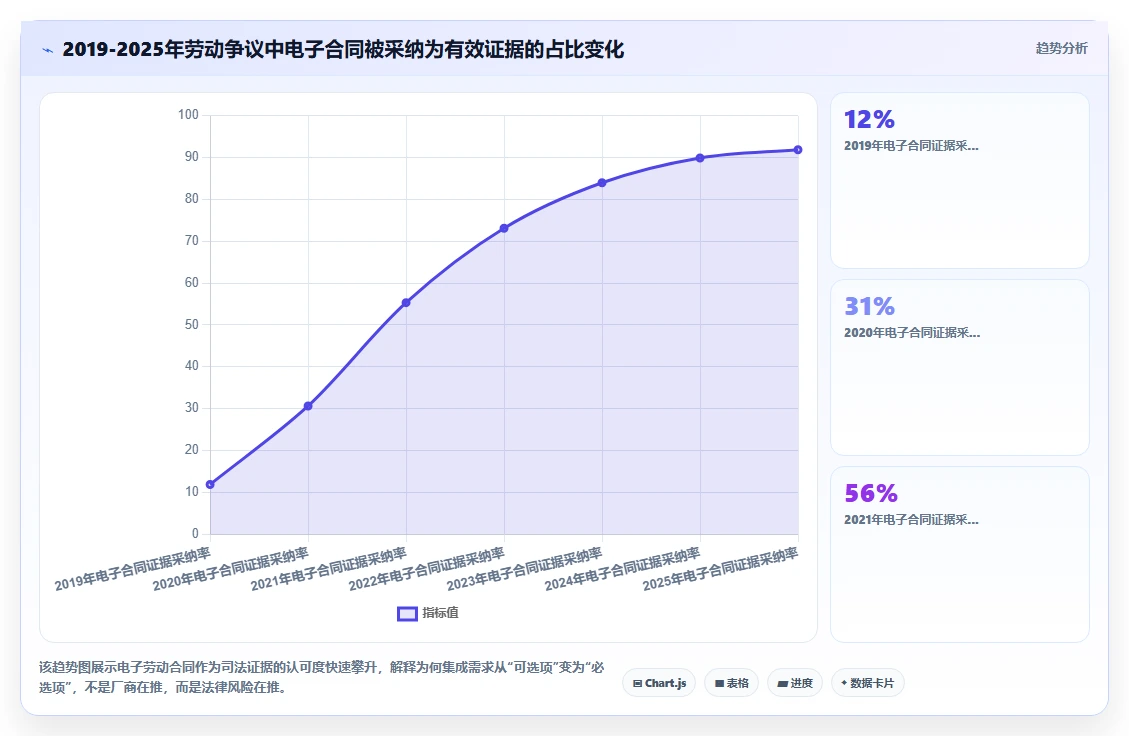Click the 2019 data point on the line
1129x736 pixels.
point(210,485)
